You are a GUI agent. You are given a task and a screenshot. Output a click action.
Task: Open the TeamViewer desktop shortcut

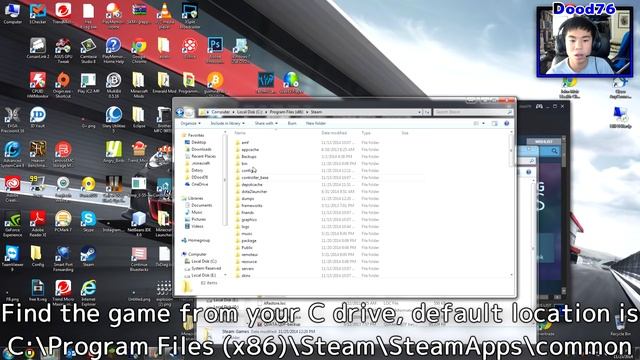(x=12, y=258)
